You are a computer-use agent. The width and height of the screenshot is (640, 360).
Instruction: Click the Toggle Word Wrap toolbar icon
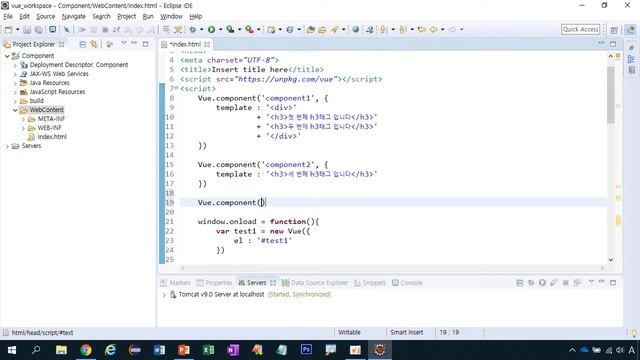tap(166, 29)
